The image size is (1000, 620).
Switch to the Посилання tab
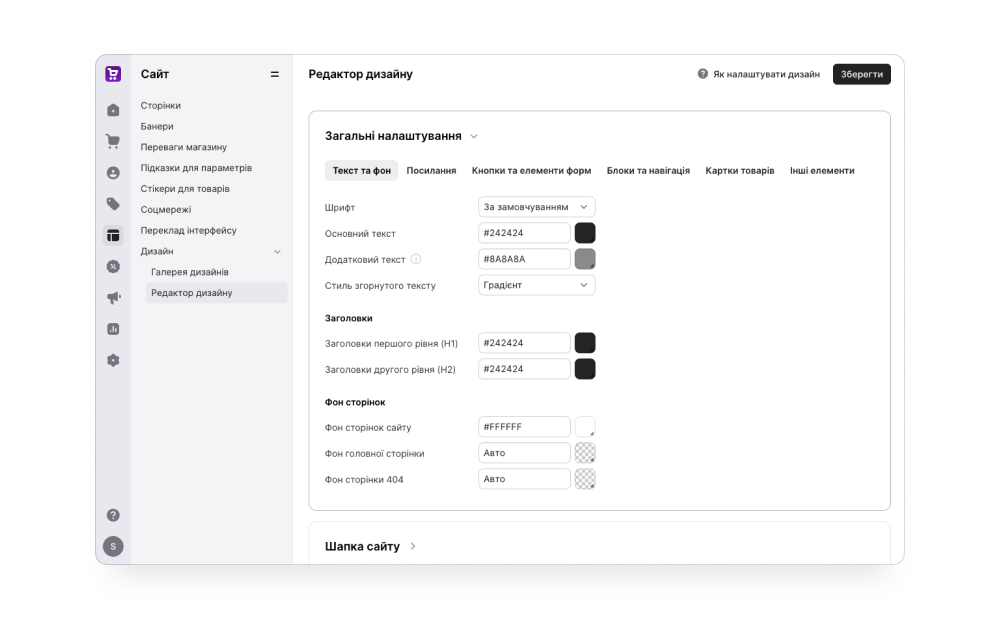pos(431,170)
